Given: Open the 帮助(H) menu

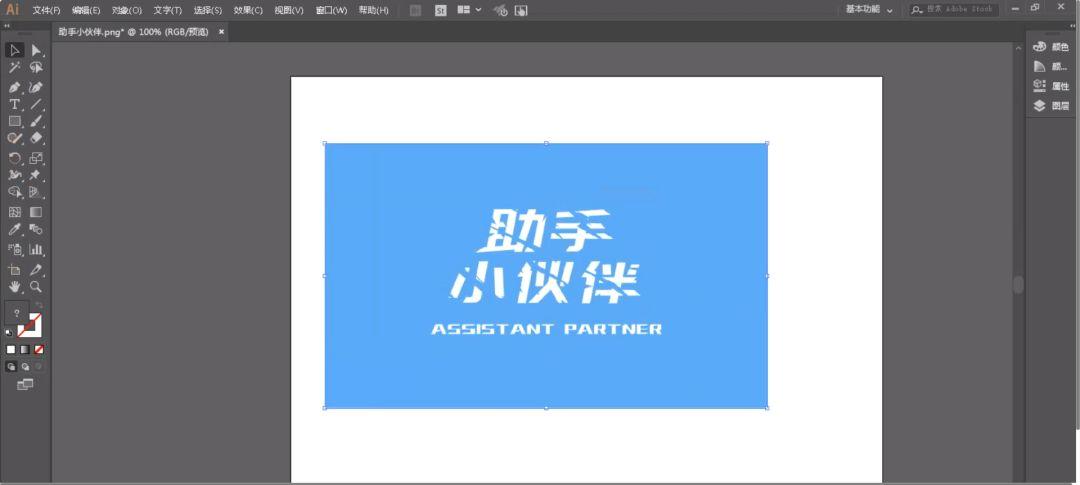Looking at the screenshot, I should (373, 10).
